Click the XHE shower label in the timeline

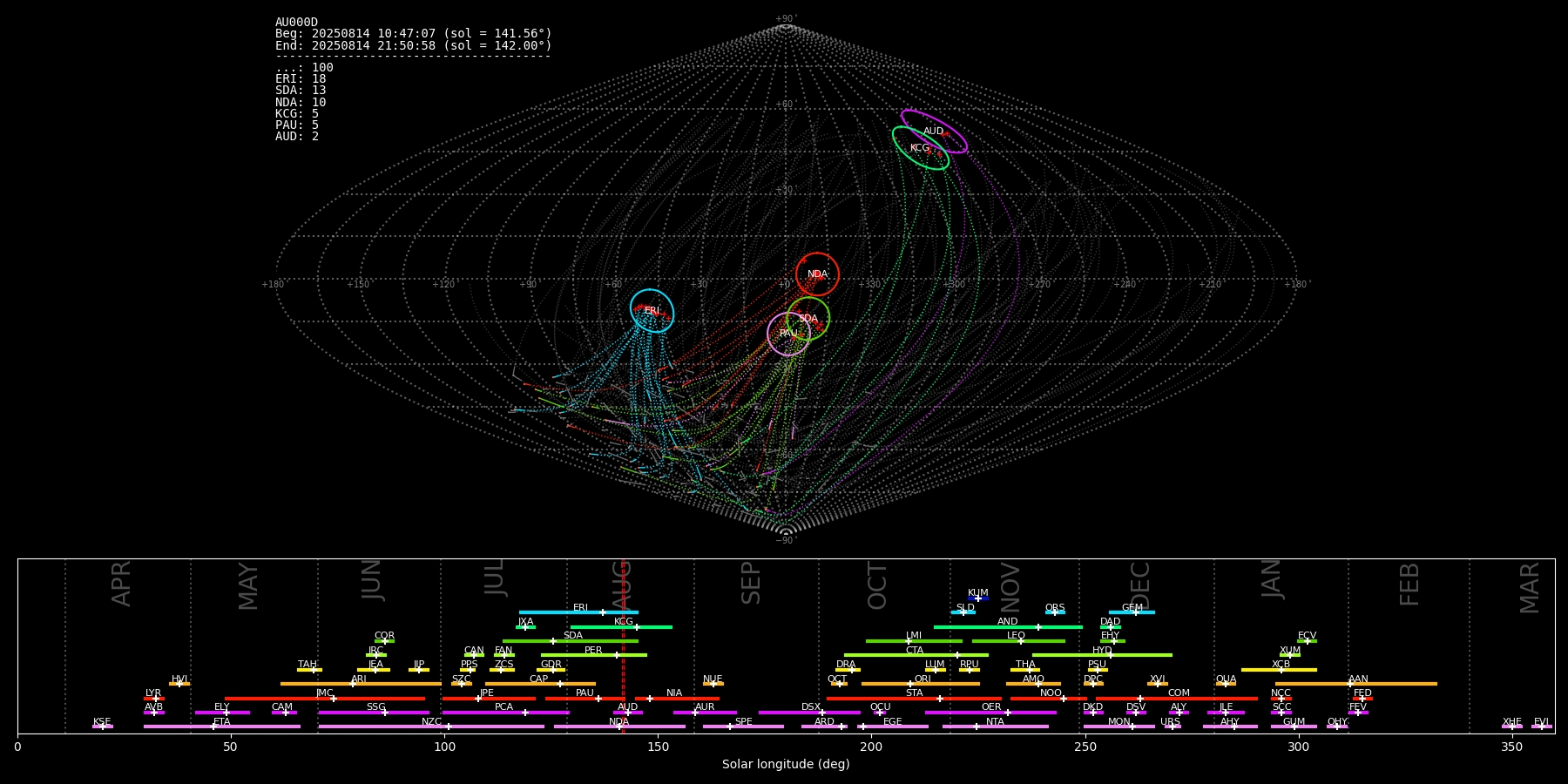tap(1512, 722)
